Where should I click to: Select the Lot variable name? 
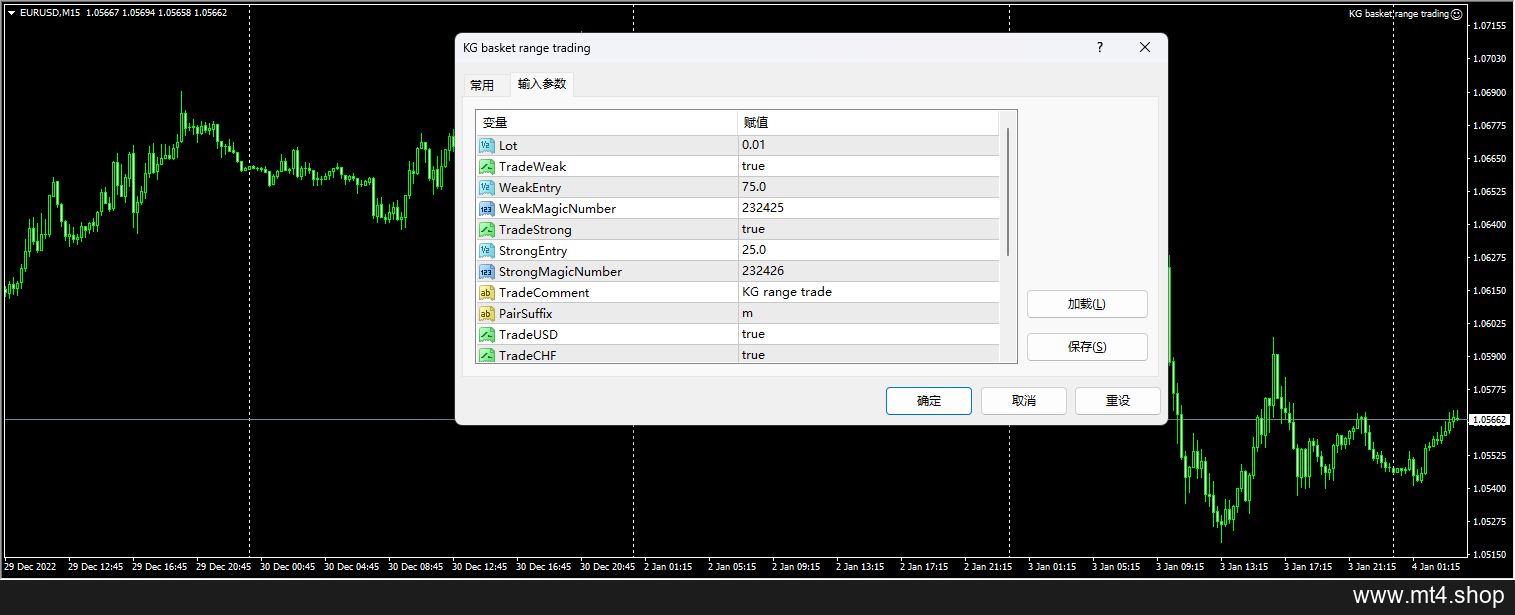pyautogui.click(x=508, y=146)
